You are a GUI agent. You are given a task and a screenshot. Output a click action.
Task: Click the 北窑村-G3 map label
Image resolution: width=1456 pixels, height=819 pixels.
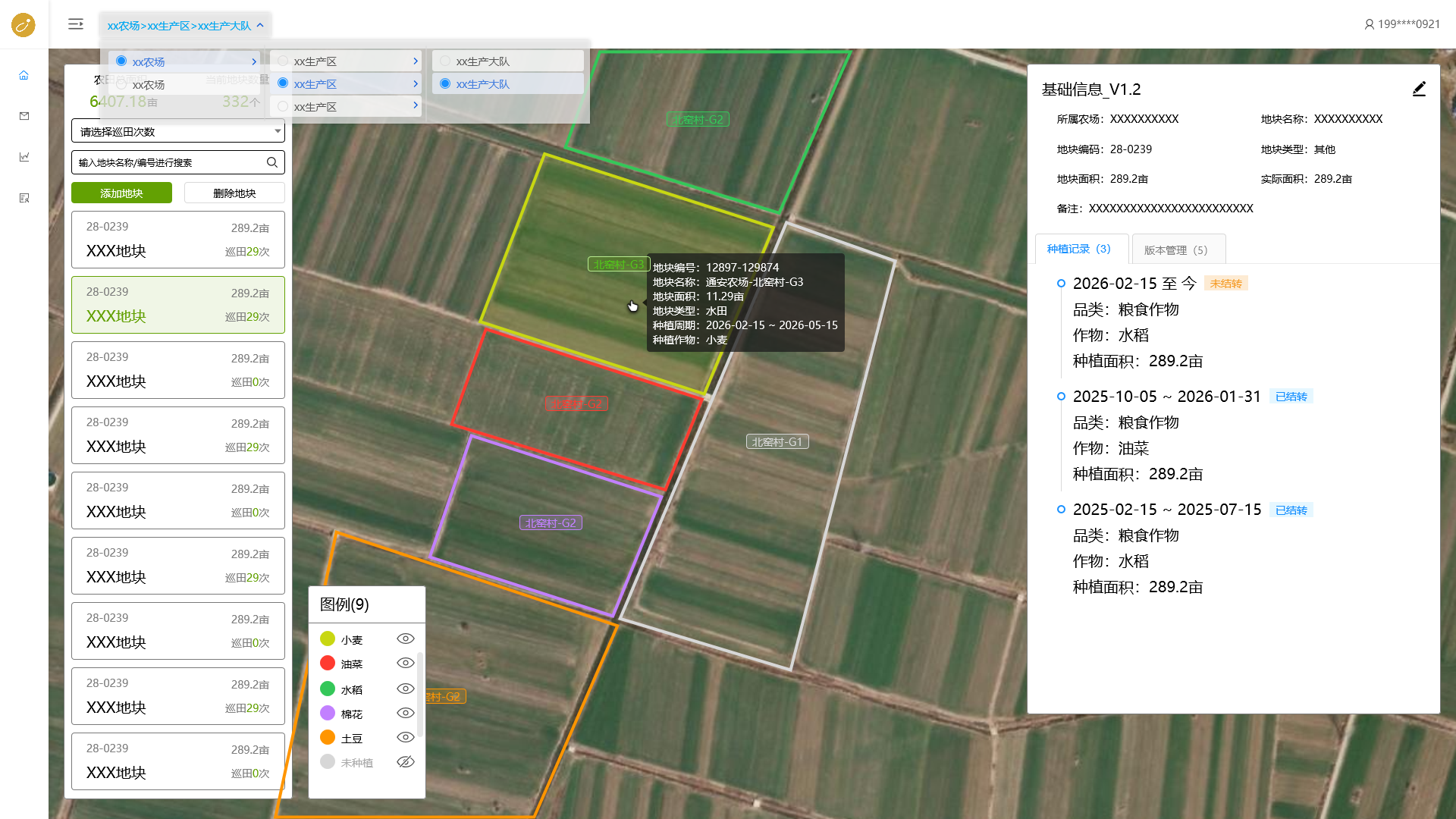pyautogui.click(x=619, y=264)
